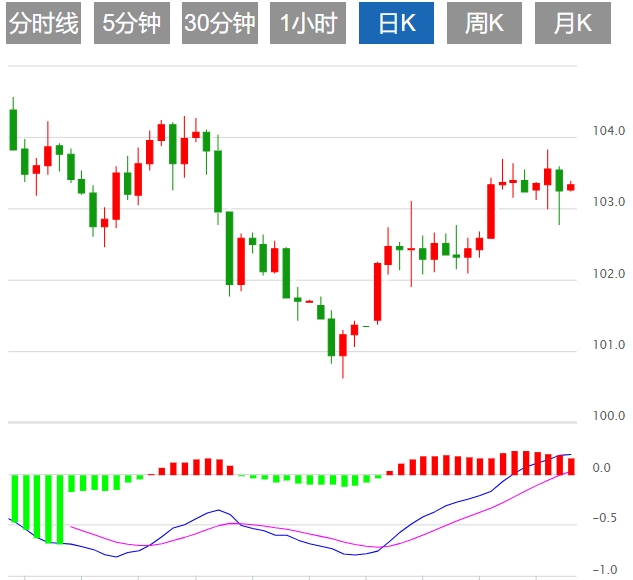
Task: Click the lowest red candlestick near 101
Action: tap(343, 344)
